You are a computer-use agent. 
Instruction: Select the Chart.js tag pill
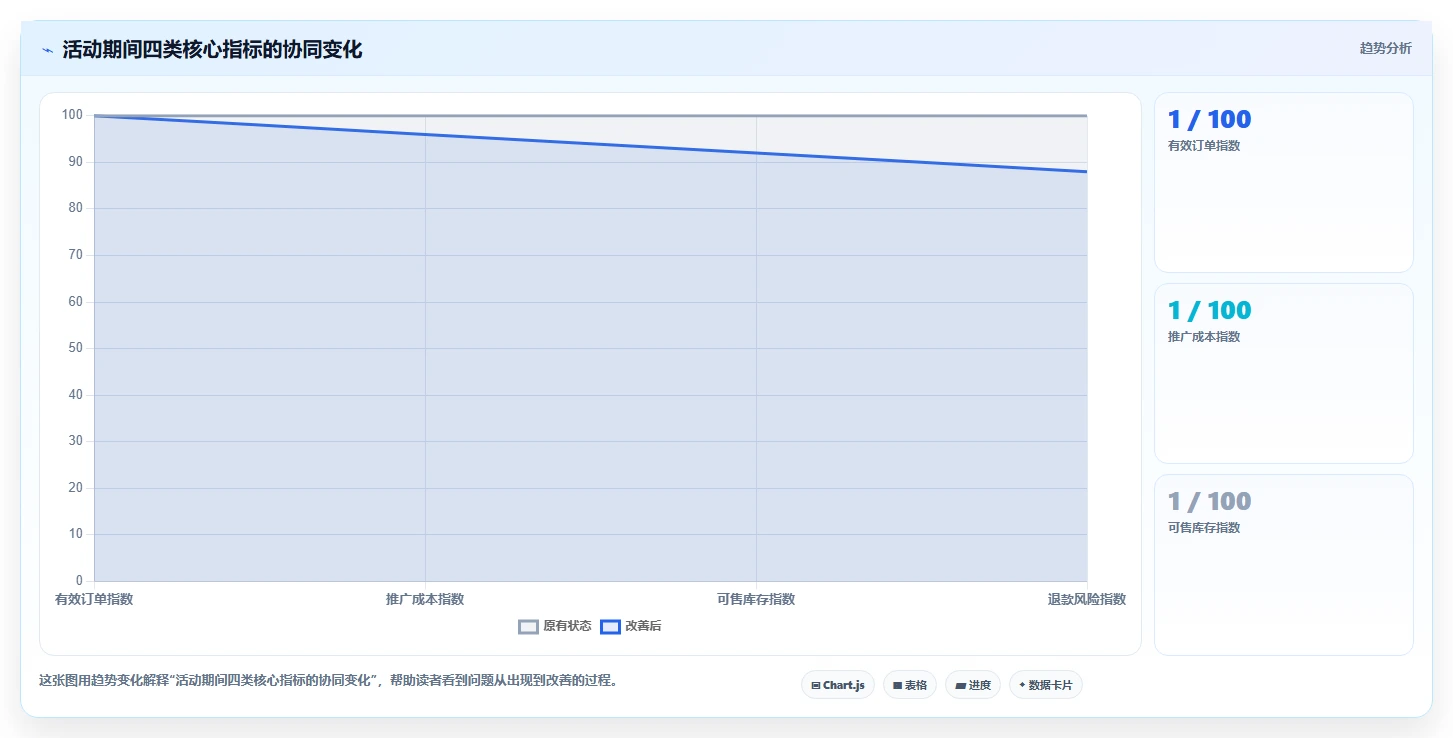click(x=838, y=685)
